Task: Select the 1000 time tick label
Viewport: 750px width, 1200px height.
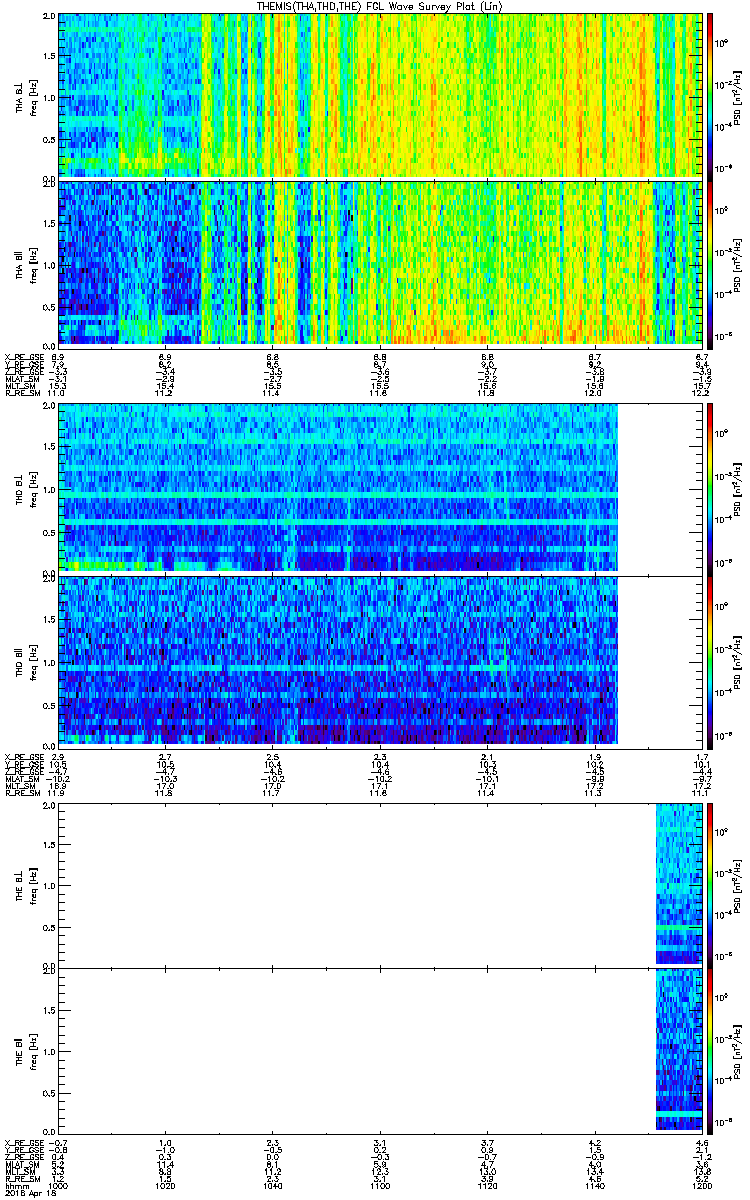Action: (59, 1186)
